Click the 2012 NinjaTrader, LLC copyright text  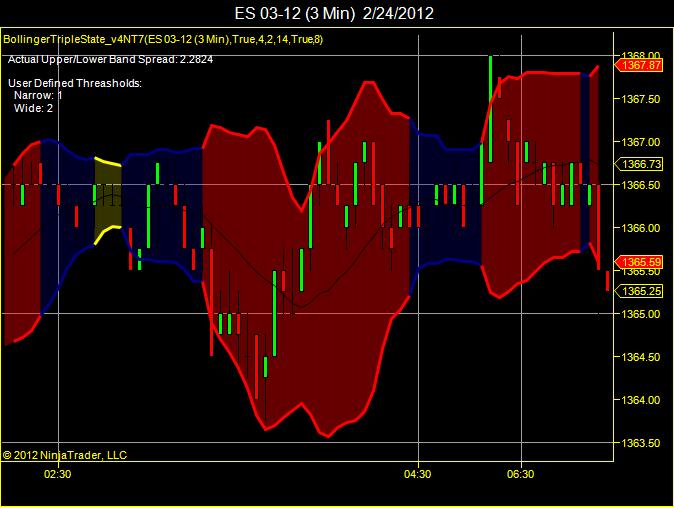[65, 455]
